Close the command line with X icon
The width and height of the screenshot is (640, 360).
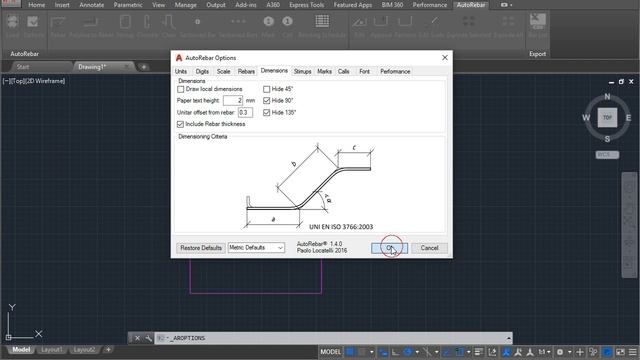tap(137, 338)
